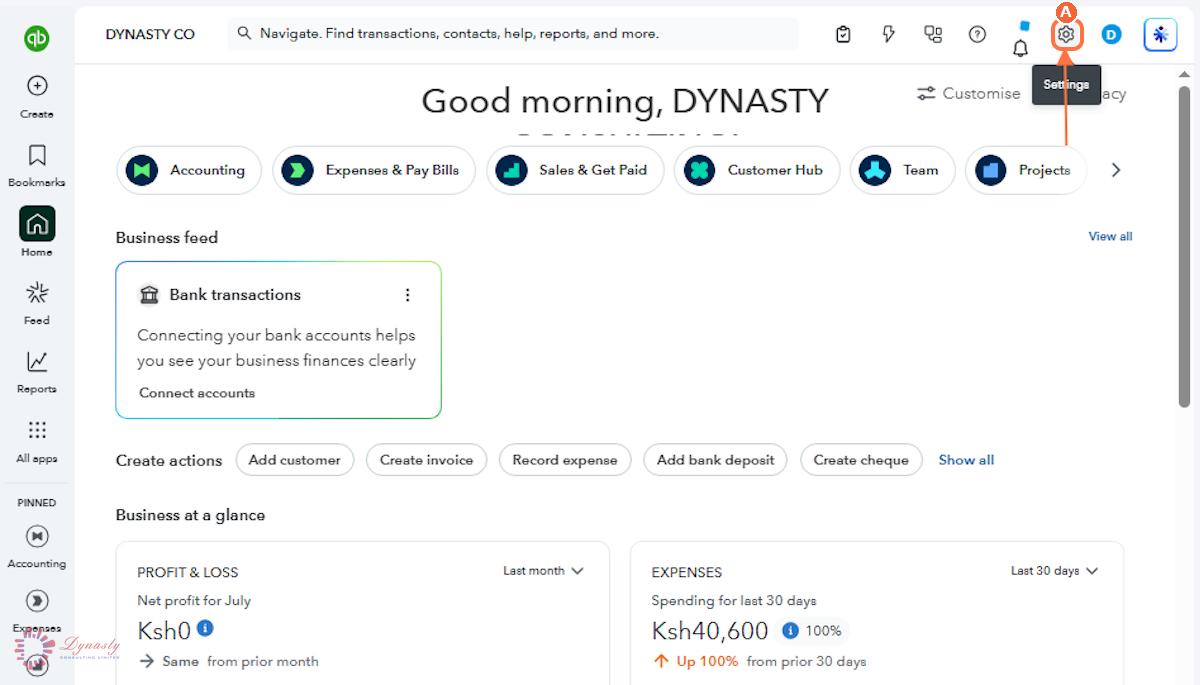1200x685 pixels.
Task: Open the Help question mark icon
Action: (978, 35)
